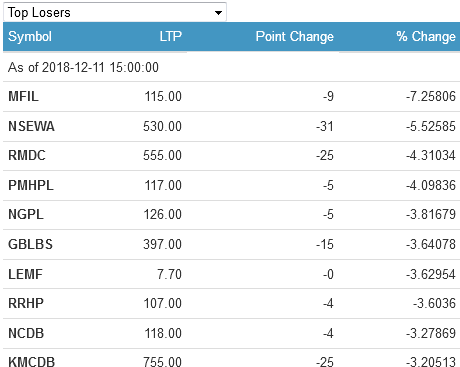Select the RMDC stock symbol

(x=27, y=156)
